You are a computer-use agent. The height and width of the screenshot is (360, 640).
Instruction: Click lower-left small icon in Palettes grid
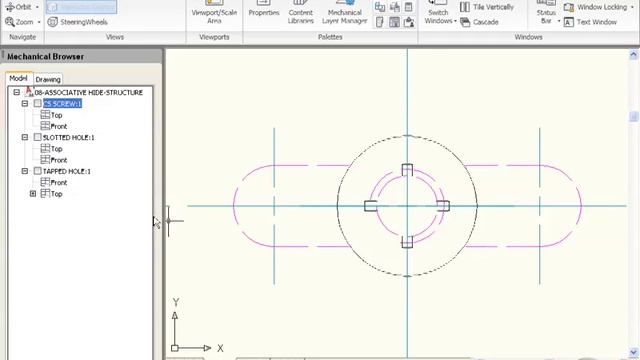tap(380, 22)
